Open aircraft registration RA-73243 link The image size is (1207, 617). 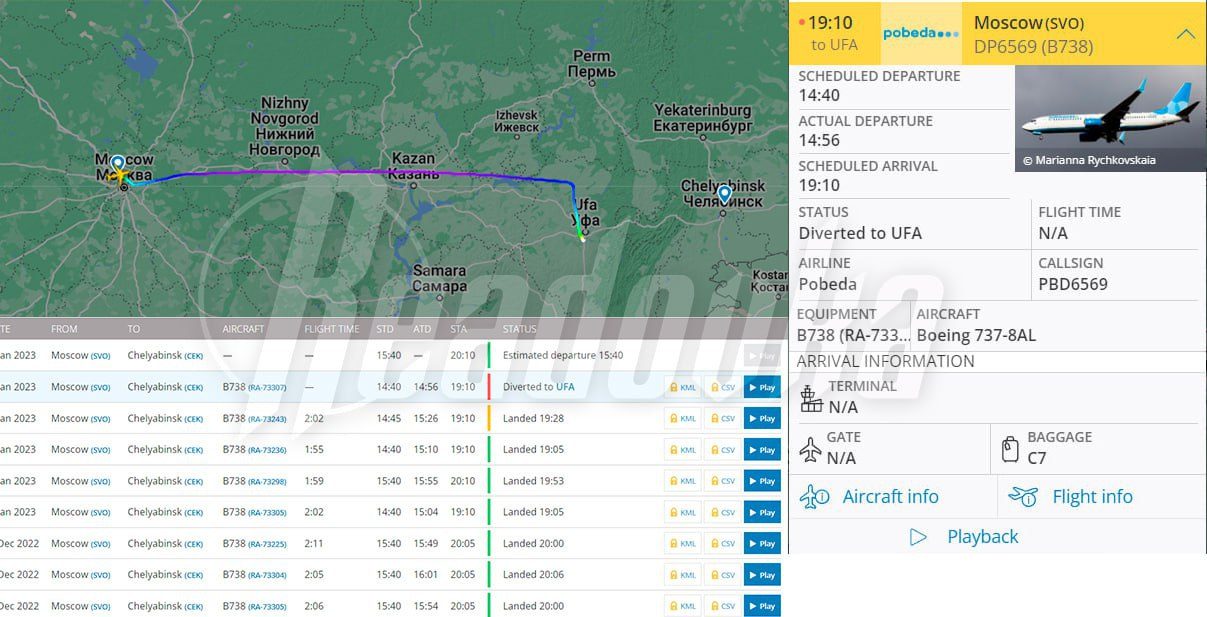coord(267,419)
